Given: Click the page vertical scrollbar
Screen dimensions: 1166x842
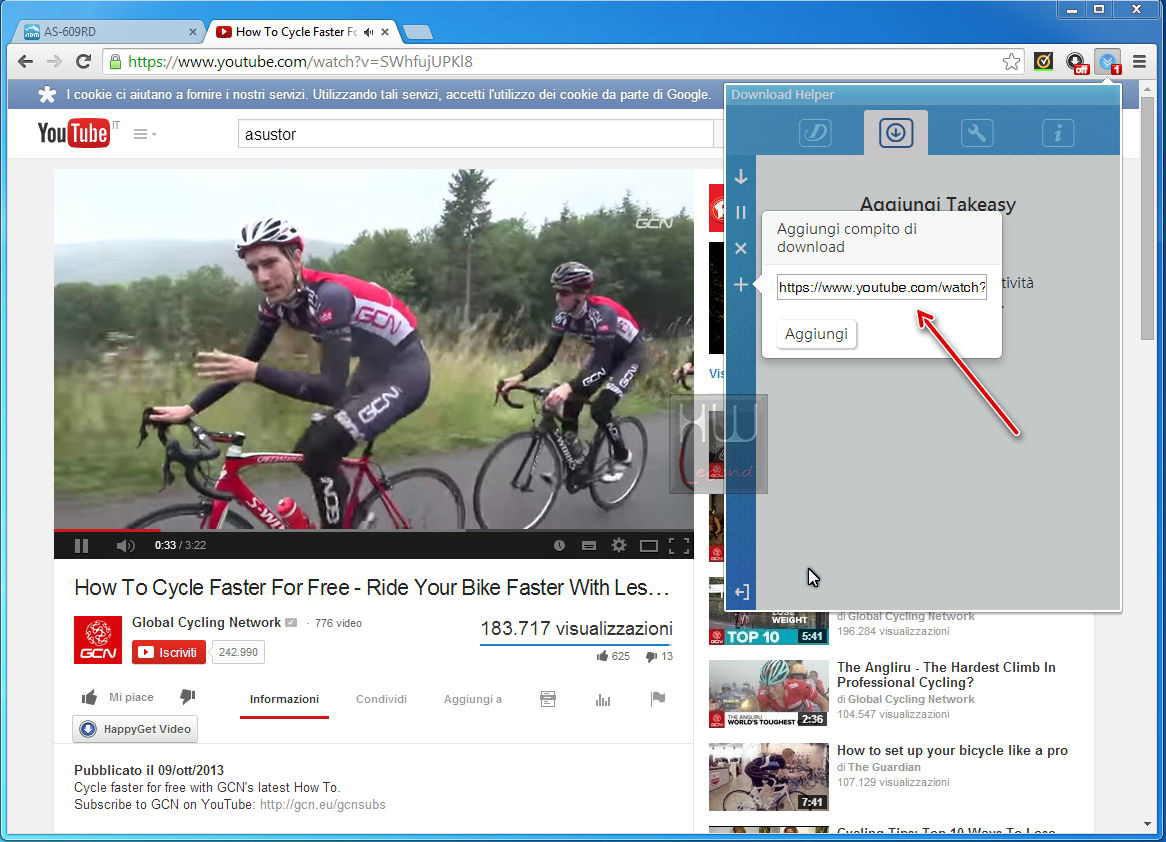Looking at the screenshot, I should (1147, 217).
